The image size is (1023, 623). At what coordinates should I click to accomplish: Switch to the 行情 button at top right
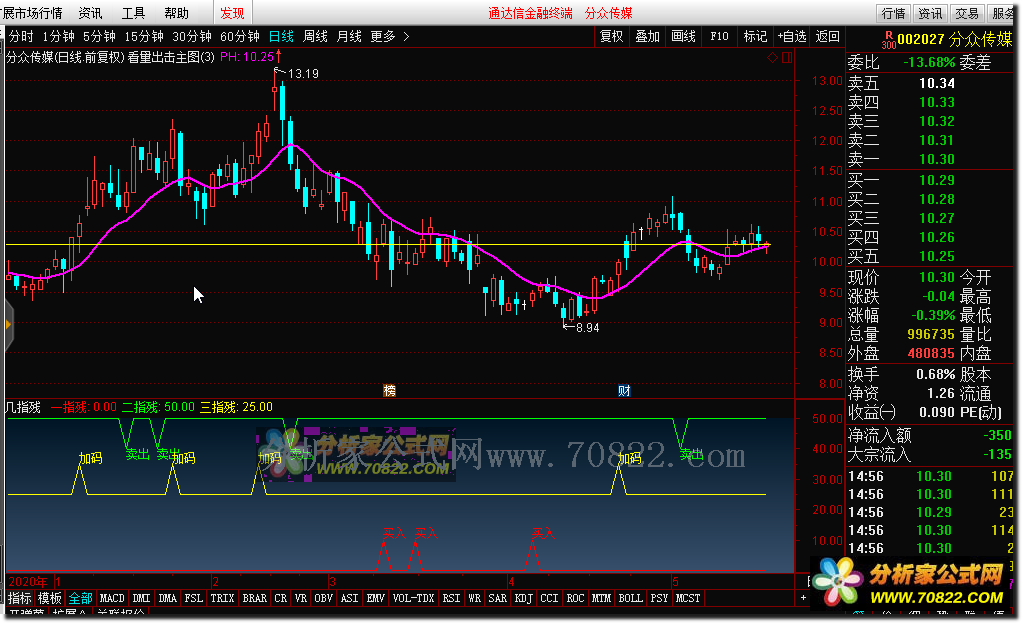coord(893,13)
